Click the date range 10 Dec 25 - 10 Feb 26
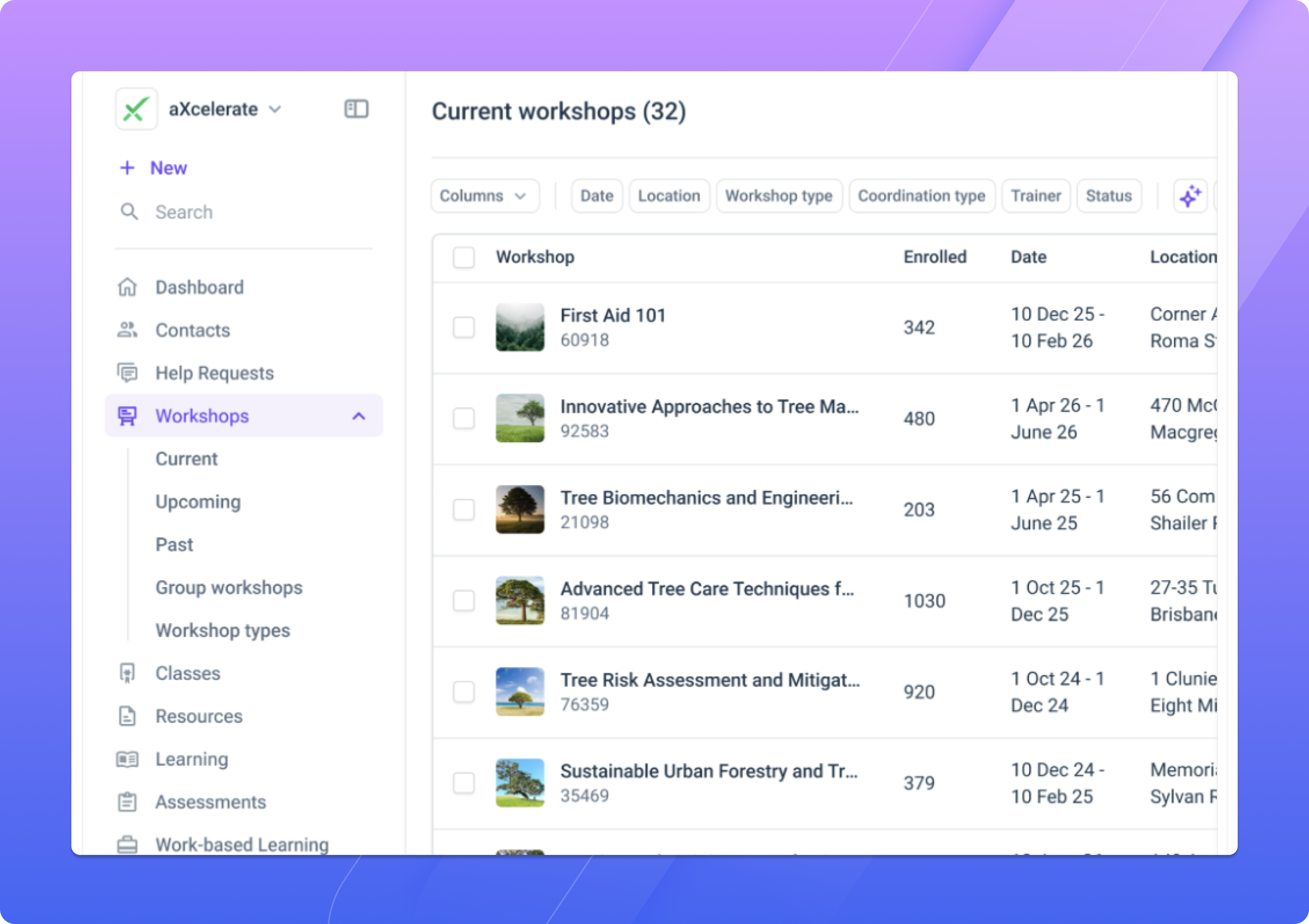Screen dimensions: 1309x924 point(1058,327)
